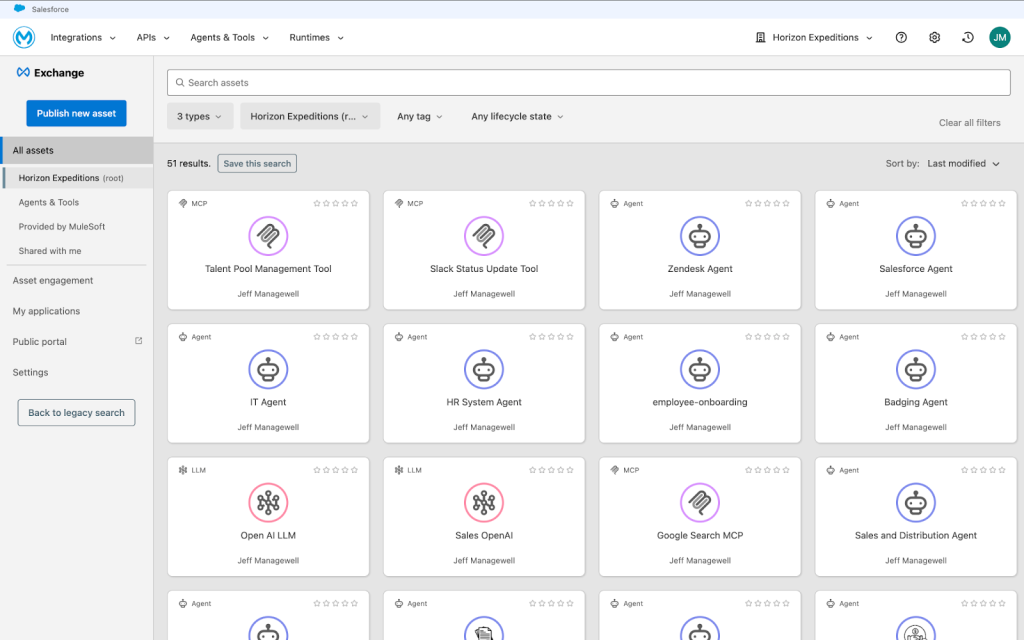Open the settings gear icon in header

[x=934, y=38]
